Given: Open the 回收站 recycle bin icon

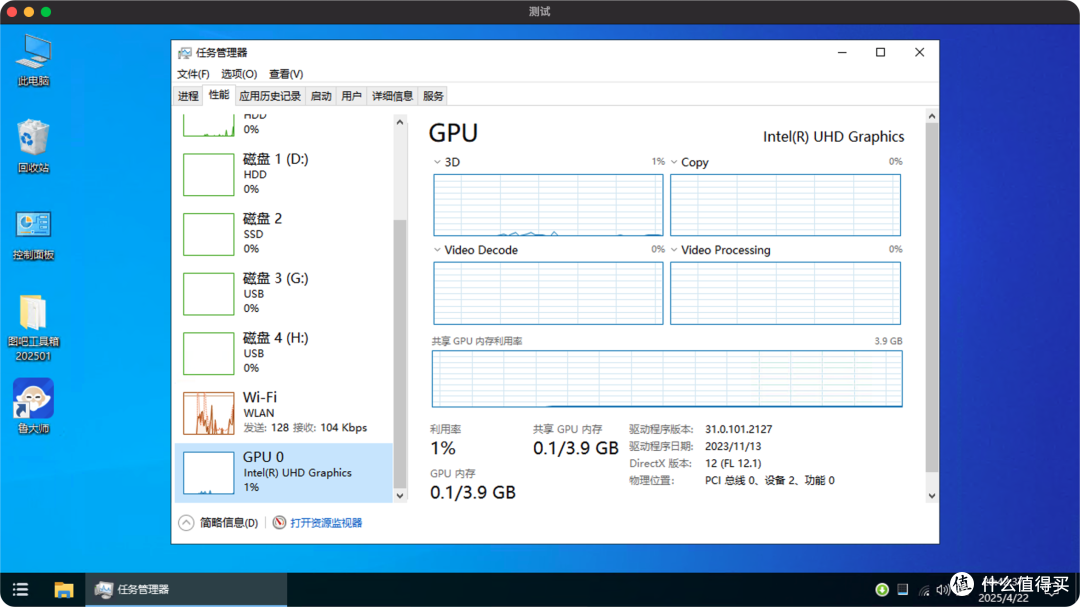Looking at the screenshot, I should click(x=33, y=146).
